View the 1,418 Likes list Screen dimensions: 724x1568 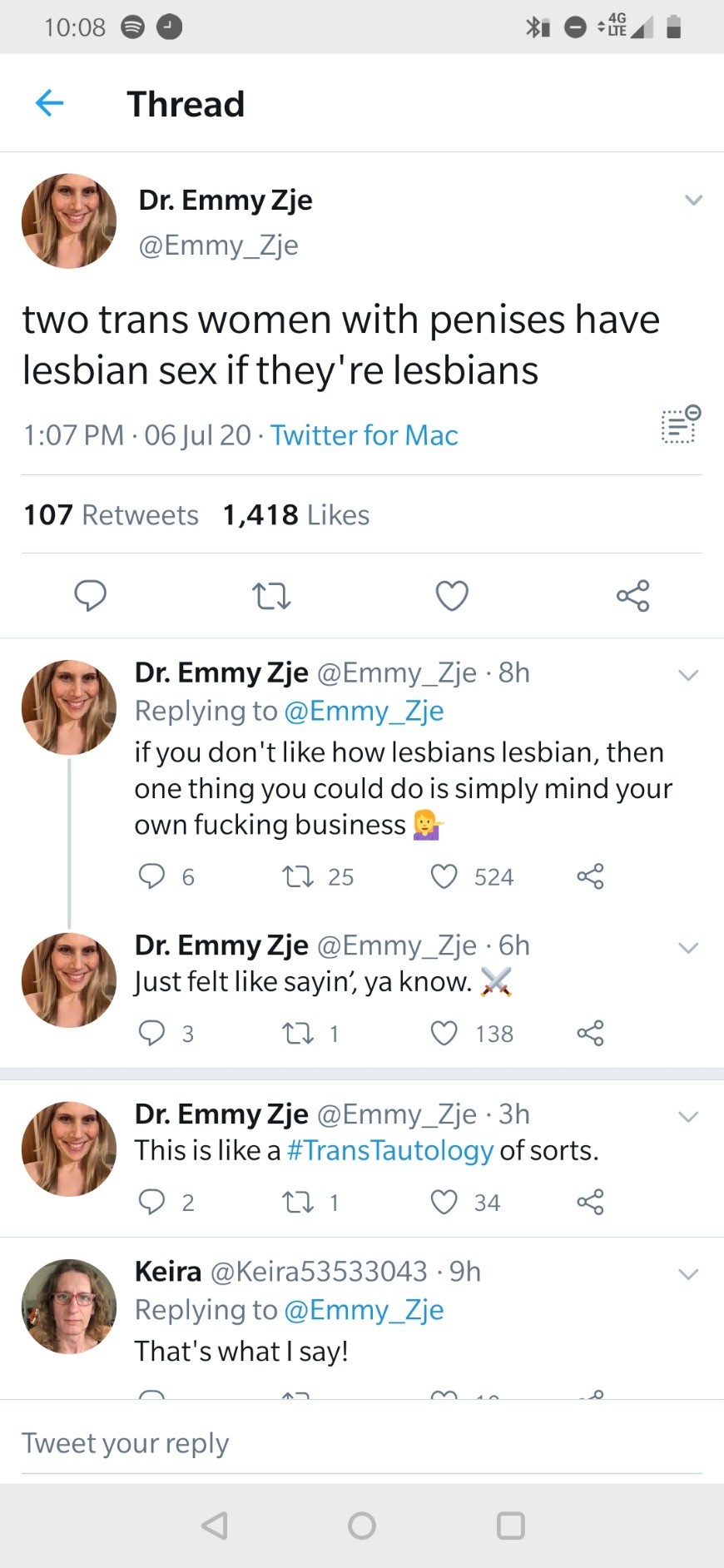click(x=295, y=515)
